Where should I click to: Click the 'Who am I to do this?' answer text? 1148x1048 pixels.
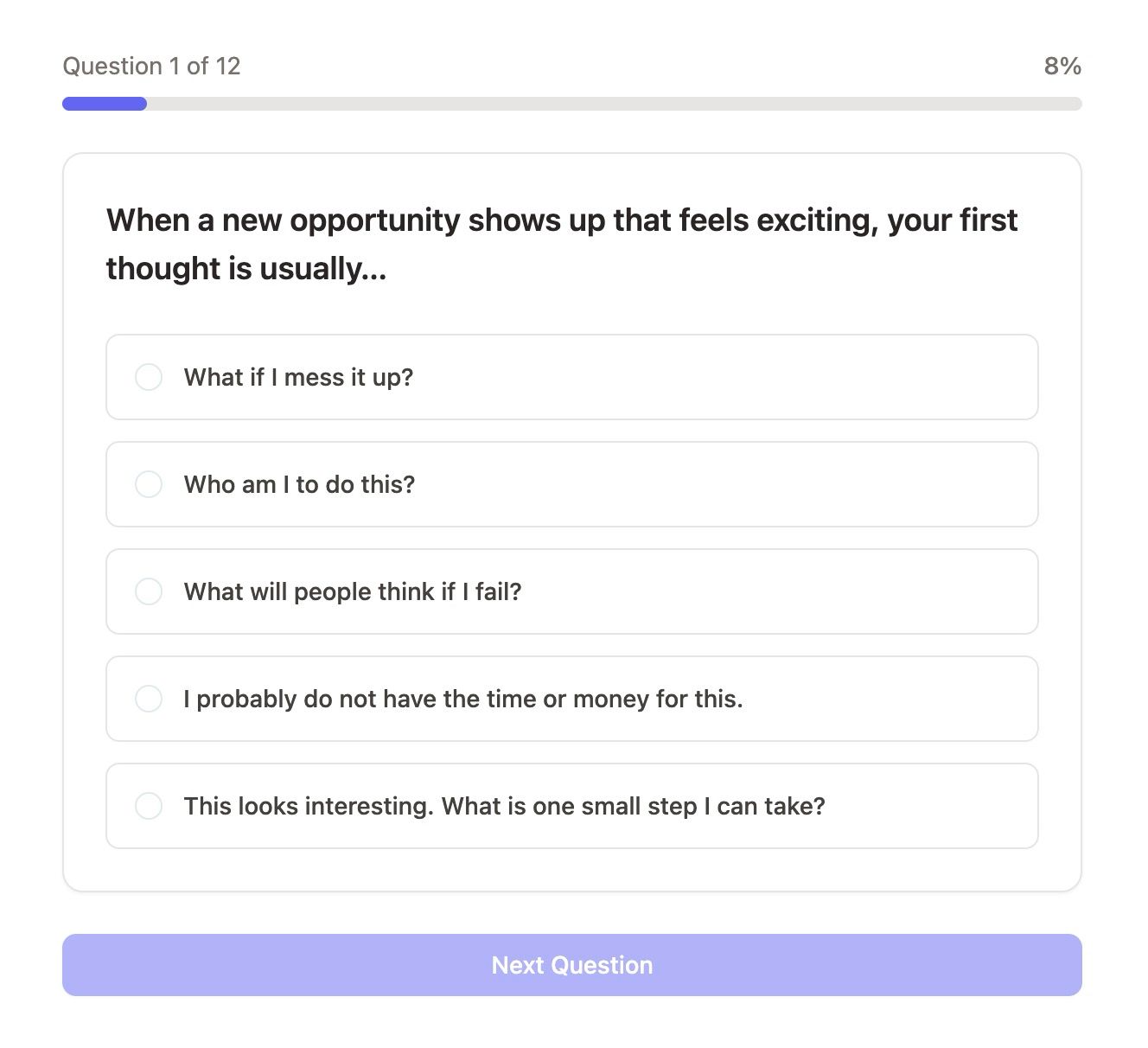299,484
